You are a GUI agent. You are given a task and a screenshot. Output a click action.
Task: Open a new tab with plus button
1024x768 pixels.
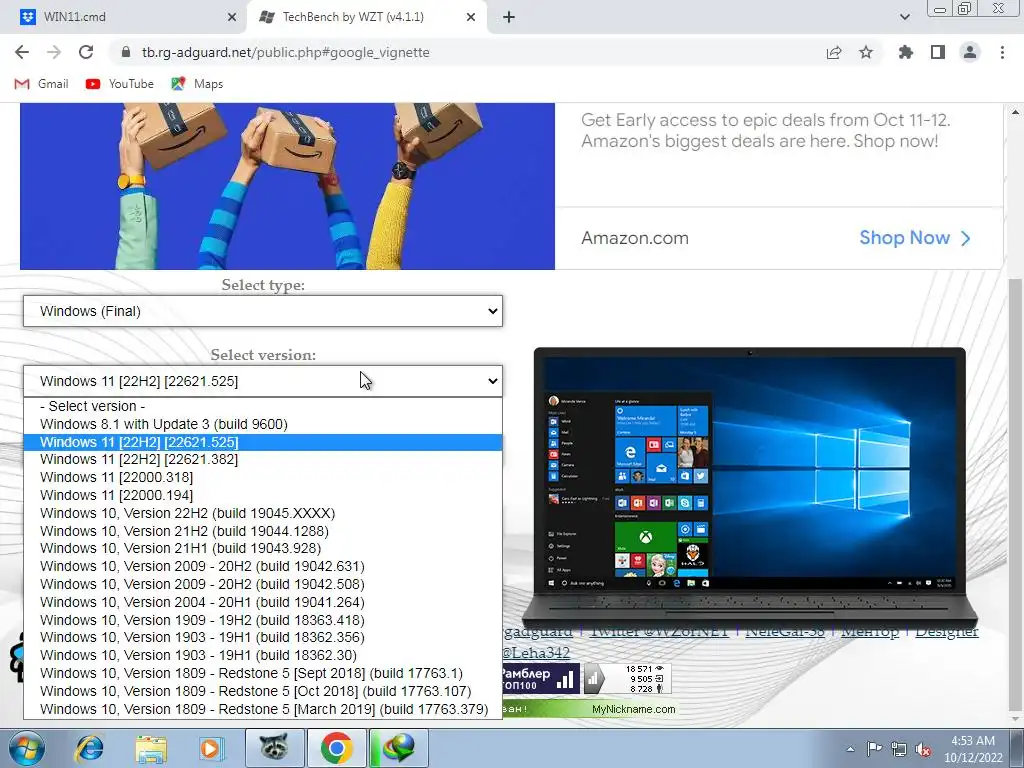coord(509,18)
